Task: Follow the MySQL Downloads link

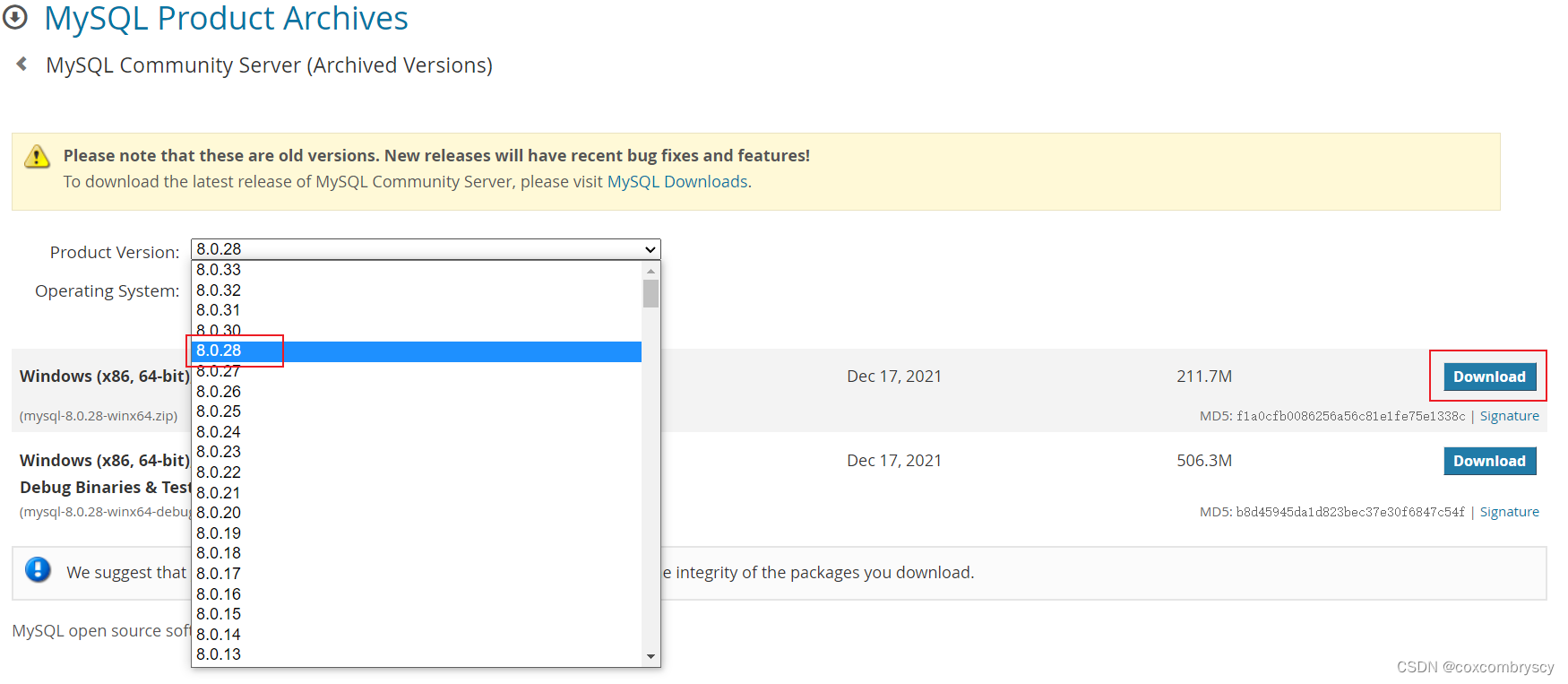Action: (677, 182)
